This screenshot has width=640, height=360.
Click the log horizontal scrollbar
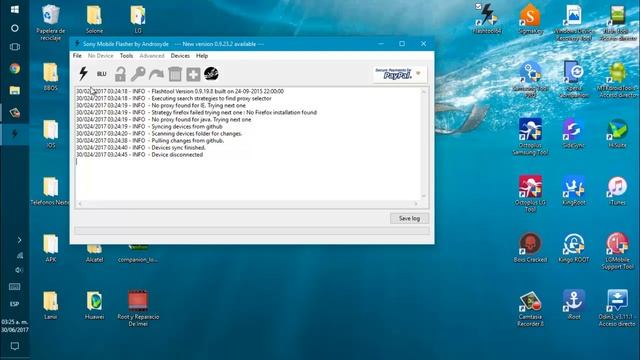248,204
